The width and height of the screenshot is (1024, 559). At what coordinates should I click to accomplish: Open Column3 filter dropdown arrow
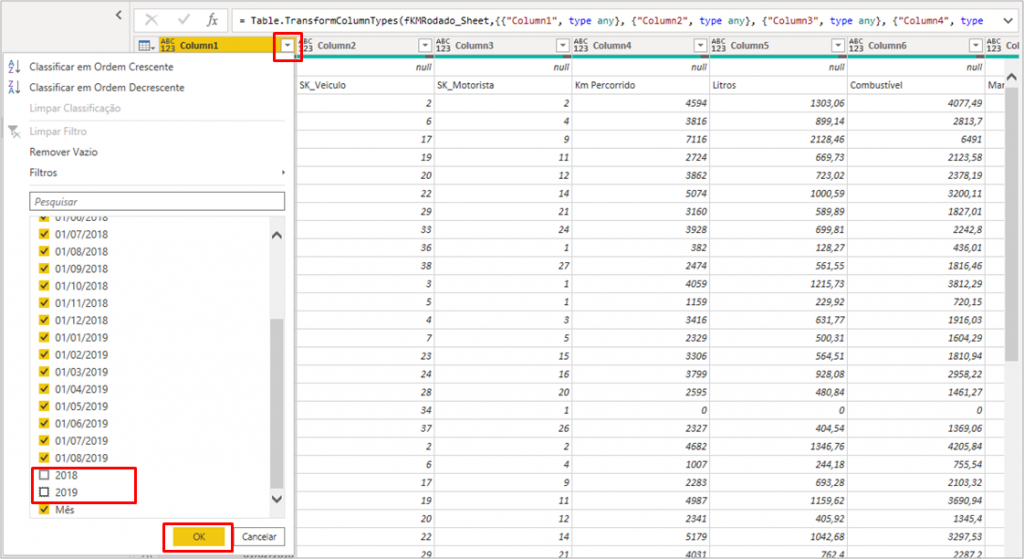[563, 45]
